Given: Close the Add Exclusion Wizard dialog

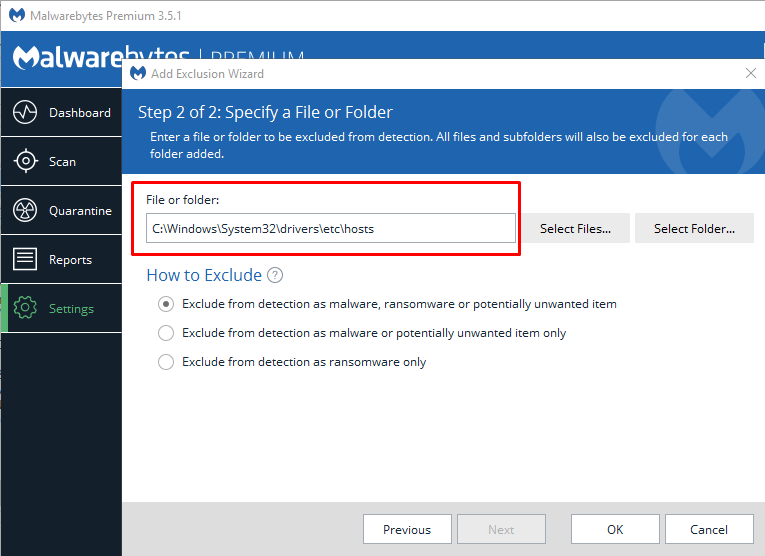Looking at the screenshot, I should (x=751, y=73).
